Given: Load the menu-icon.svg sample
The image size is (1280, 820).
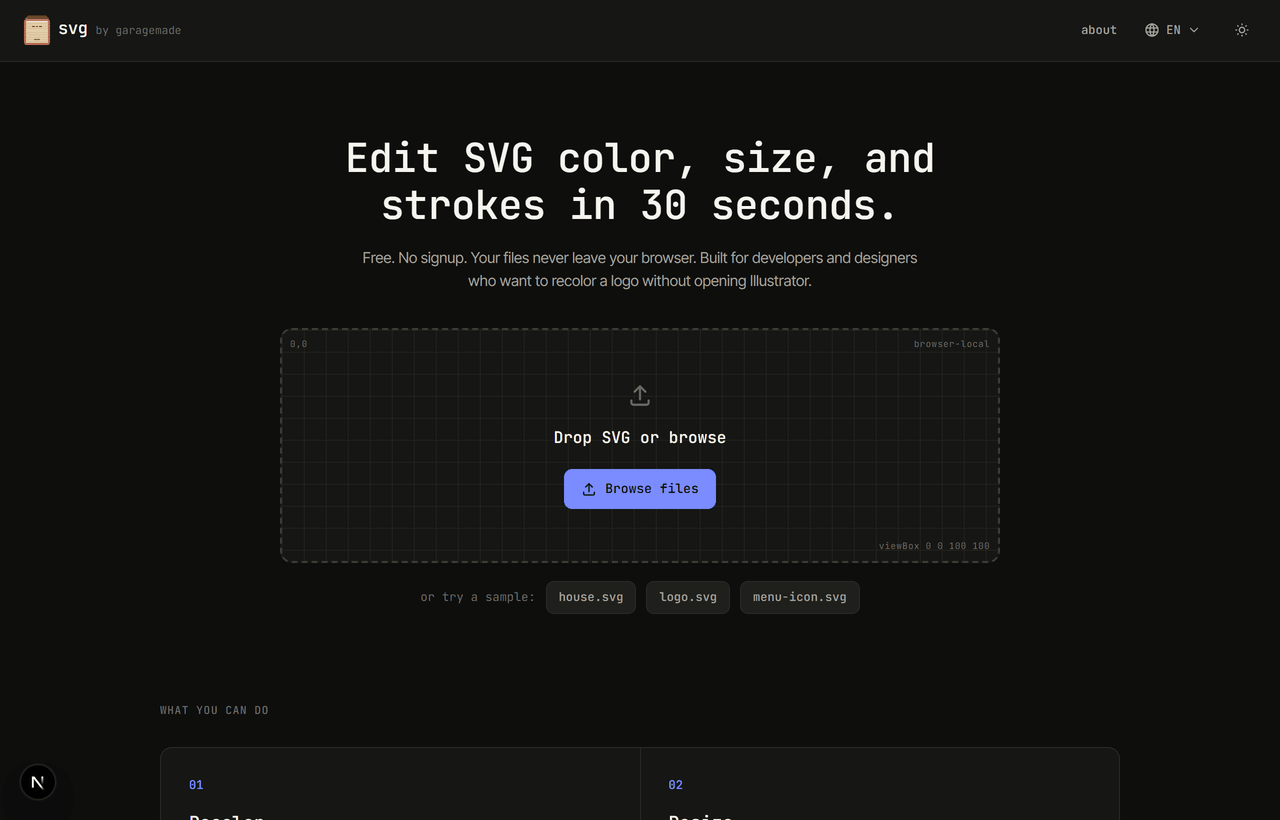Looking at the screenshot, I should point(800,597).
